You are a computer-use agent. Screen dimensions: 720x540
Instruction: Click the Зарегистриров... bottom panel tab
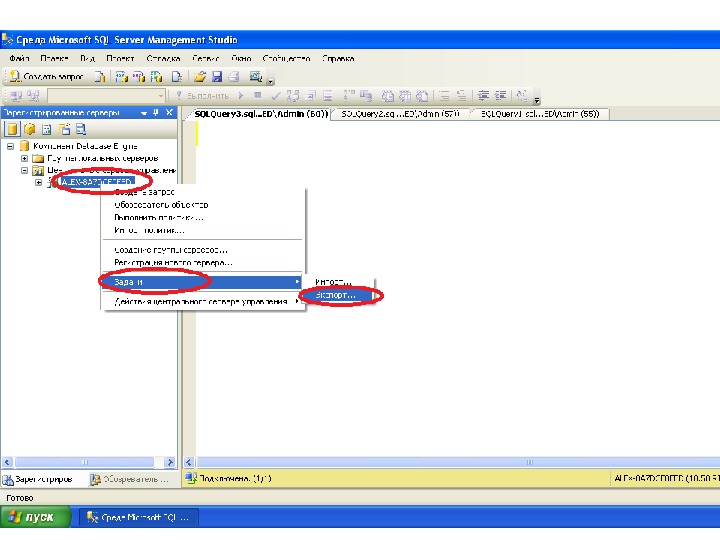pos(39,479)
